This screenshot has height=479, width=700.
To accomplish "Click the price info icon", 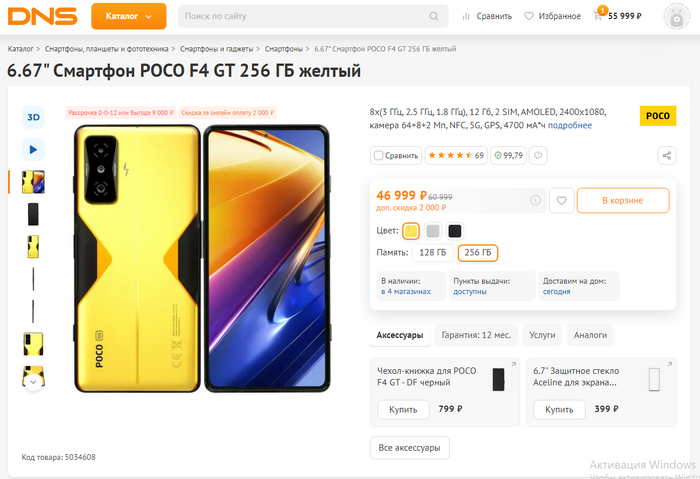I will click(535, 200).
